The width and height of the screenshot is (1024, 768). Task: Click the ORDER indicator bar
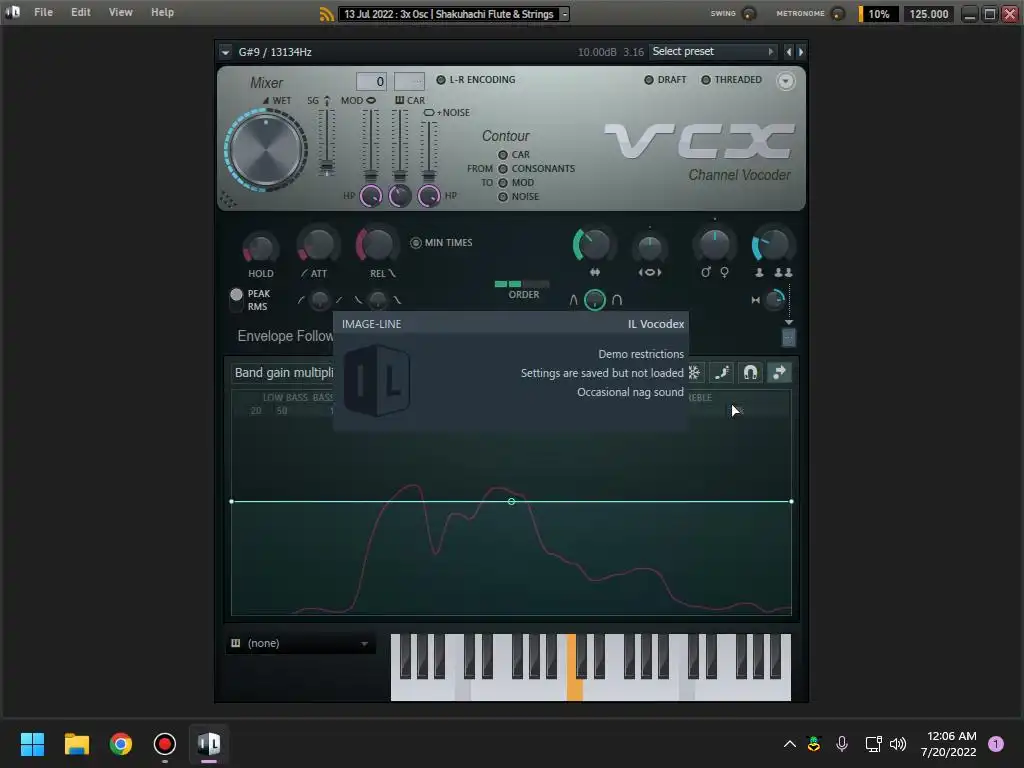(x=522, y=284)
